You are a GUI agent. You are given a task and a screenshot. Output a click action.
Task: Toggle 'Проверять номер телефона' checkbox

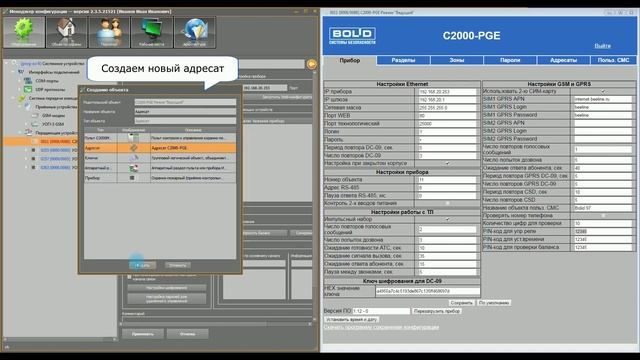click(x=603, y=216)
